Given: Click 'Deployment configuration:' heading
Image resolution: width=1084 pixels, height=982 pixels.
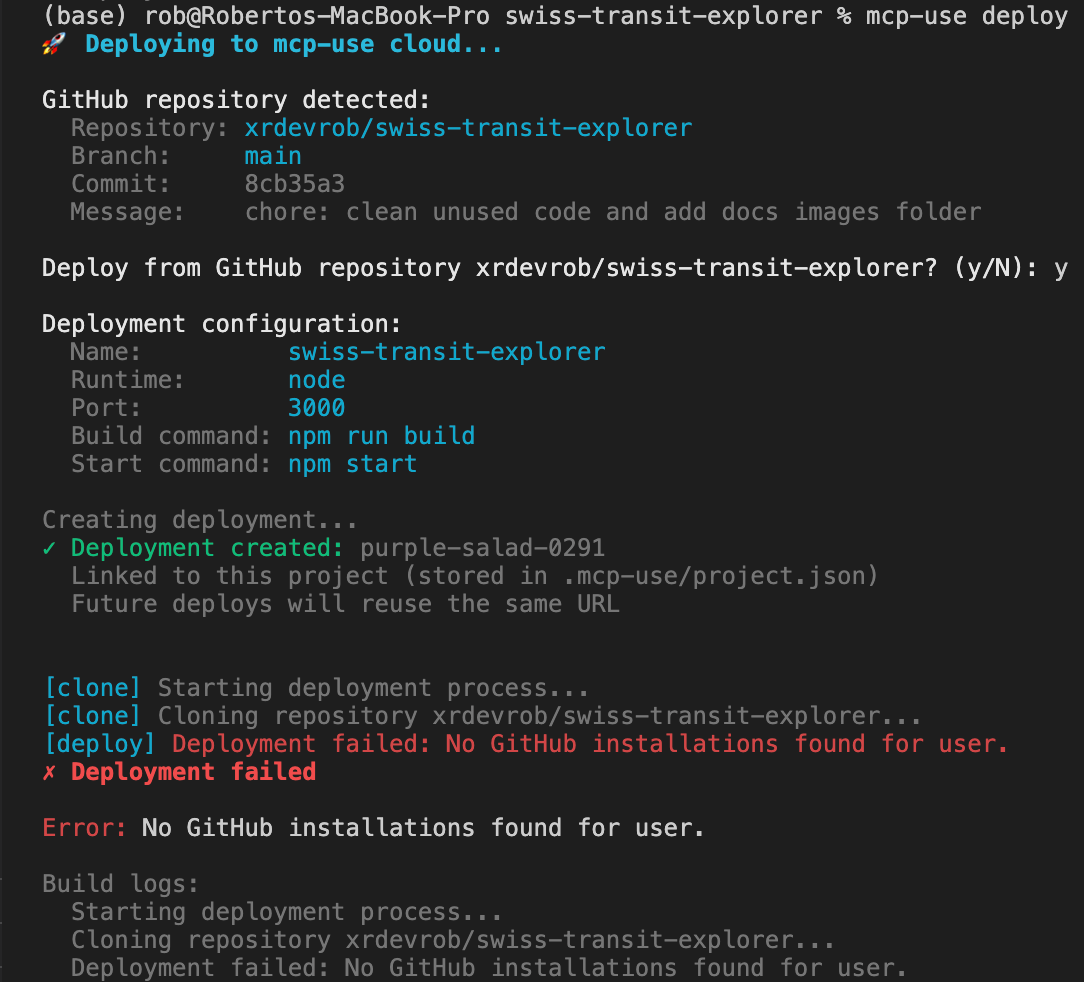Looking at the screenshot, I should tap(221, 324).
